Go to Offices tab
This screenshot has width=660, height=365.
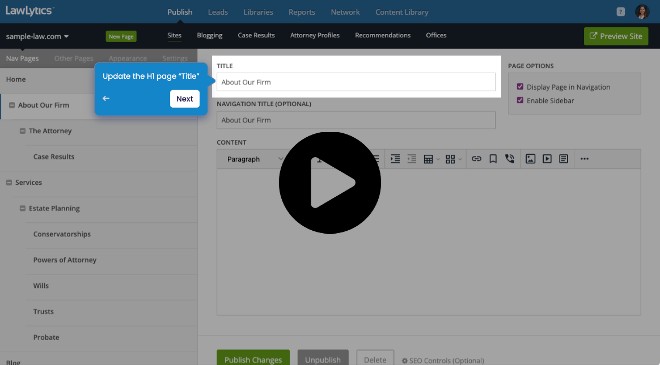[436, 35]
